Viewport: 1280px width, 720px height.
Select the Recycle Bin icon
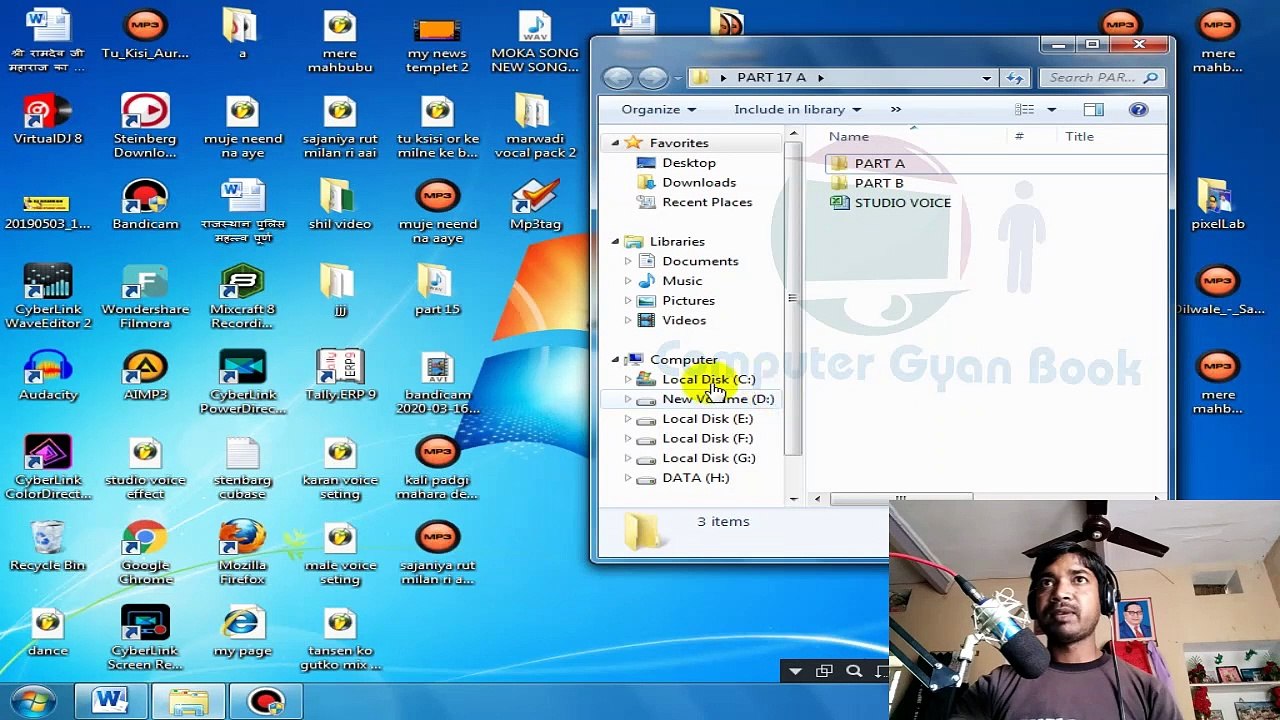pyautogui.click(x=48, y=546)
